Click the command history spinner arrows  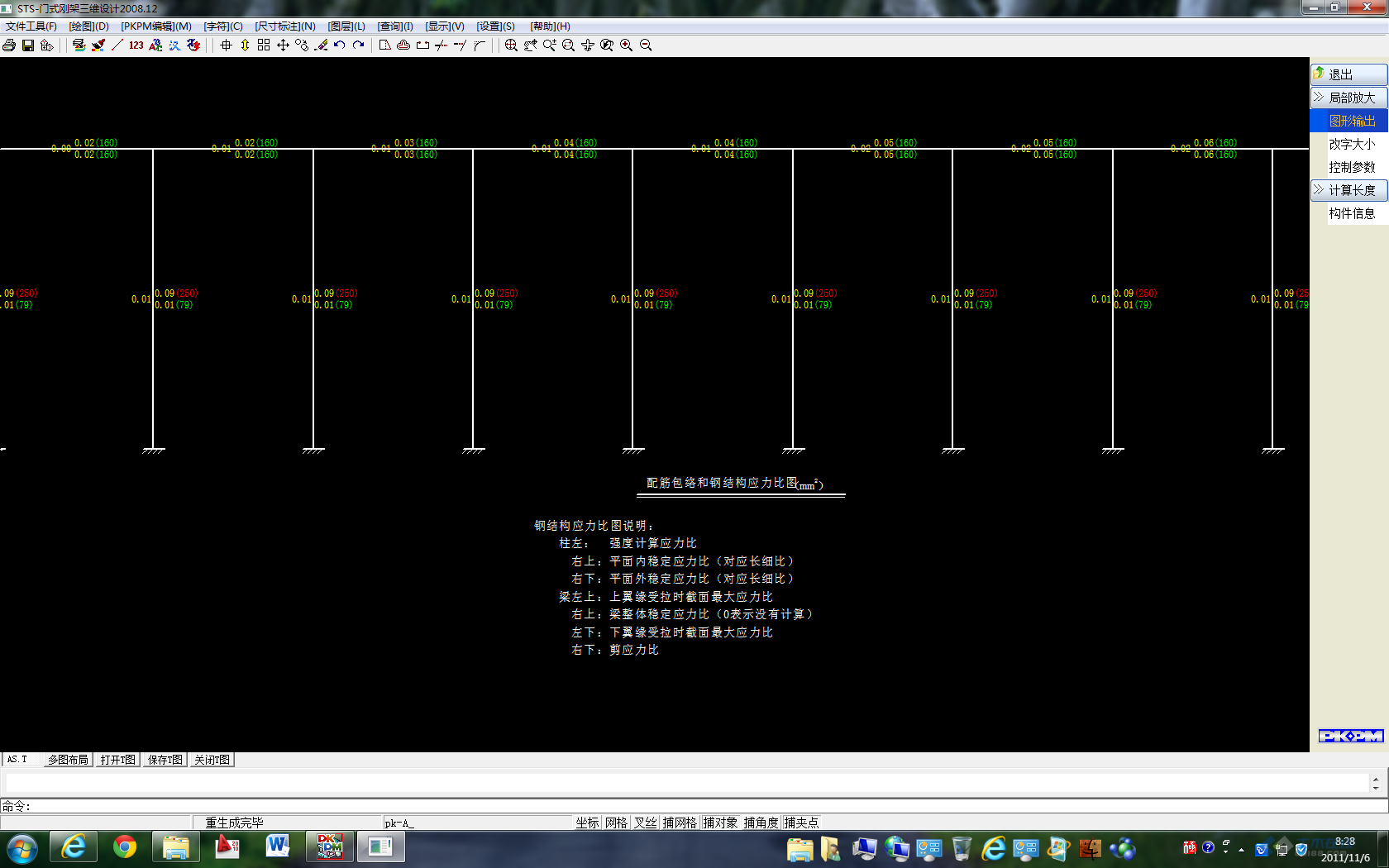1376,782
